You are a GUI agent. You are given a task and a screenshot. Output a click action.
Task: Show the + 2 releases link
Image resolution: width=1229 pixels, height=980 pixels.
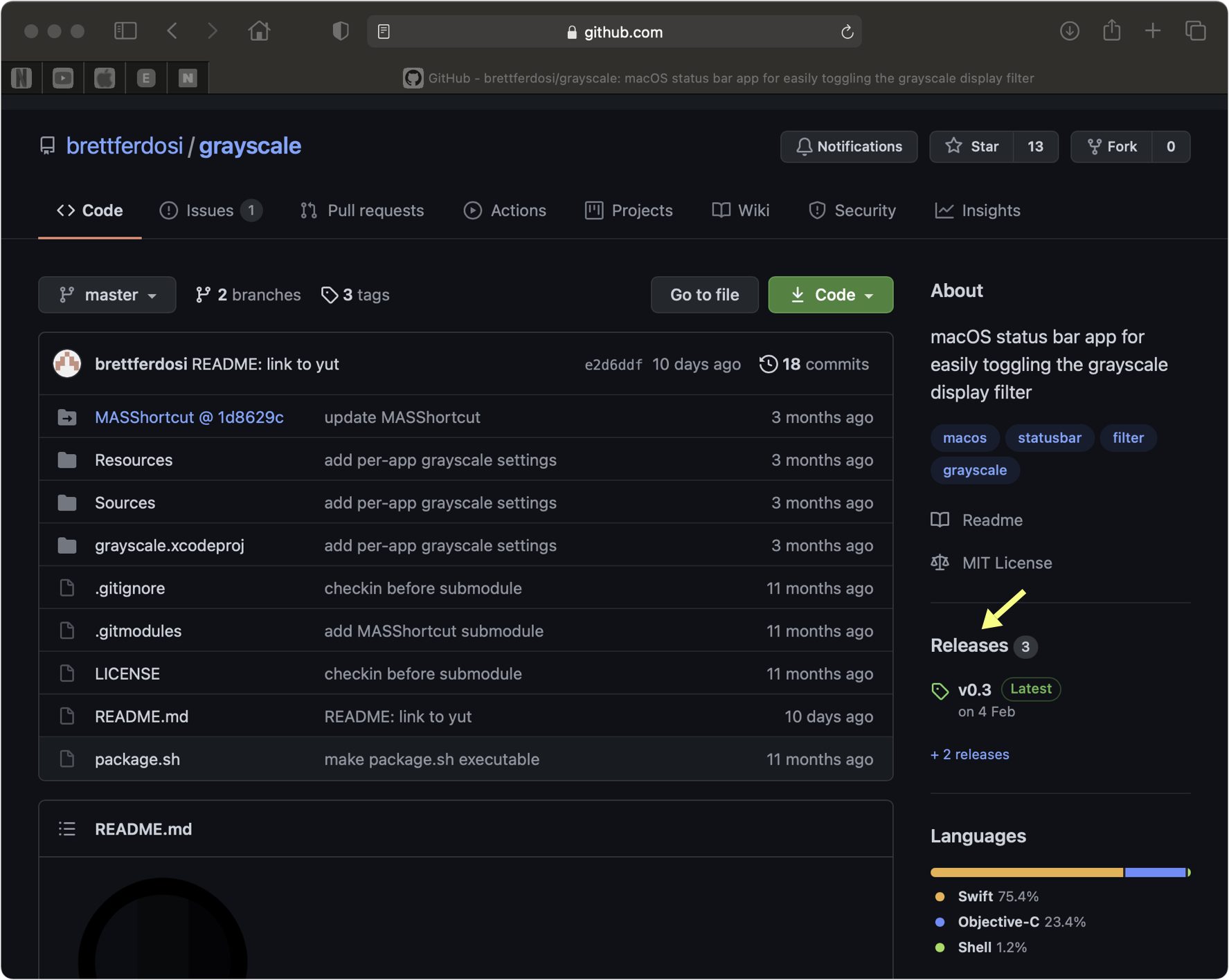970,755
